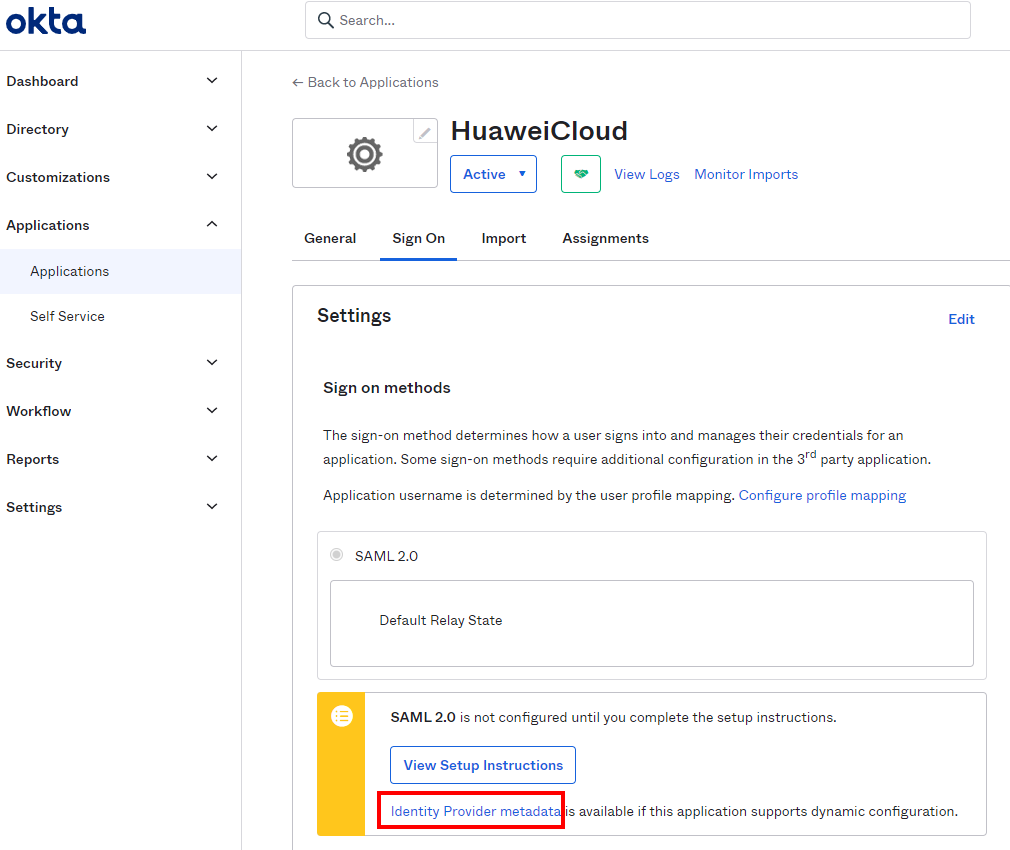The width and height of the screenshot is (1010, 850).
Task: Expand the Customizations menu chevron
Action: click(212, 176)
